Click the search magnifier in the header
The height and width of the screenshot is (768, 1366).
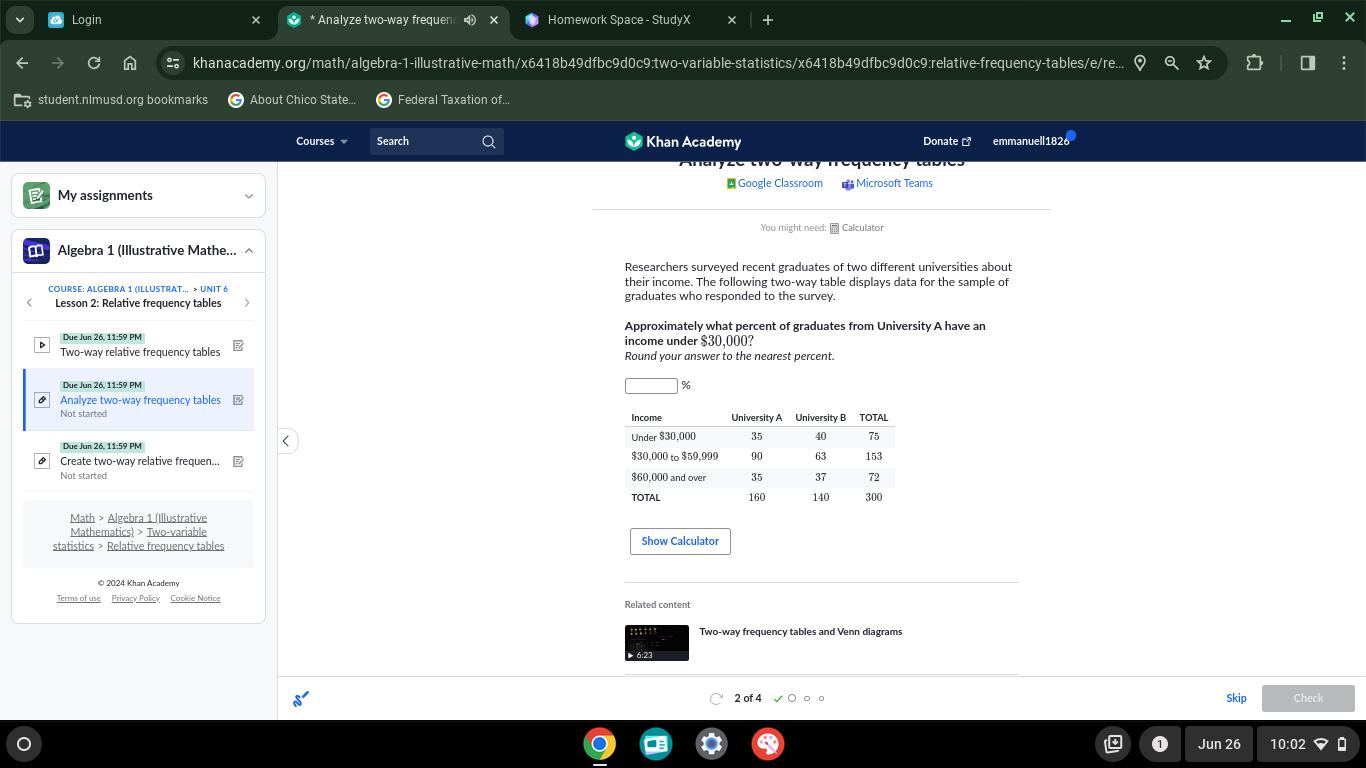[x=489, y=141]
